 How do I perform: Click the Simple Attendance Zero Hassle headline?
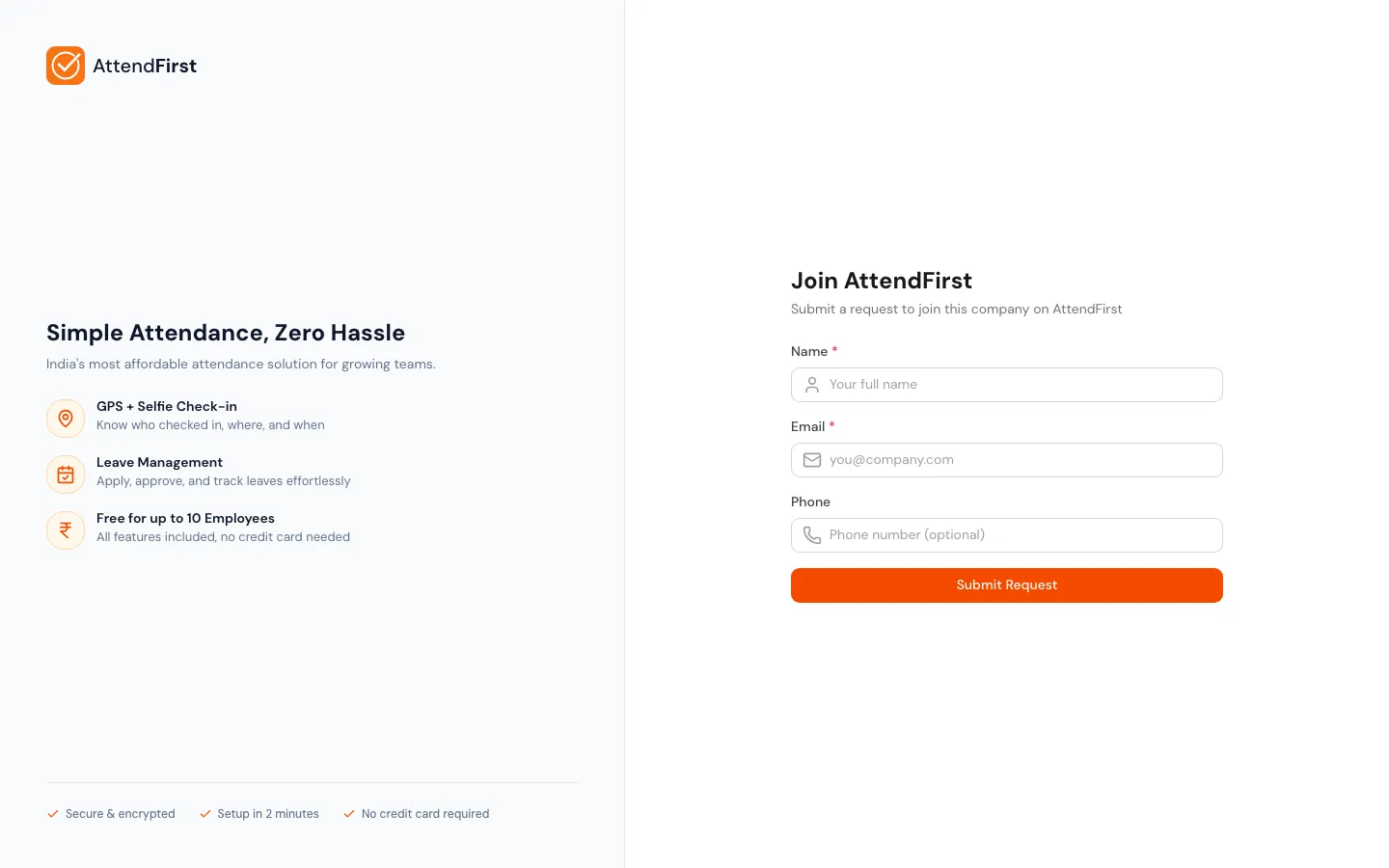point(226,333)
